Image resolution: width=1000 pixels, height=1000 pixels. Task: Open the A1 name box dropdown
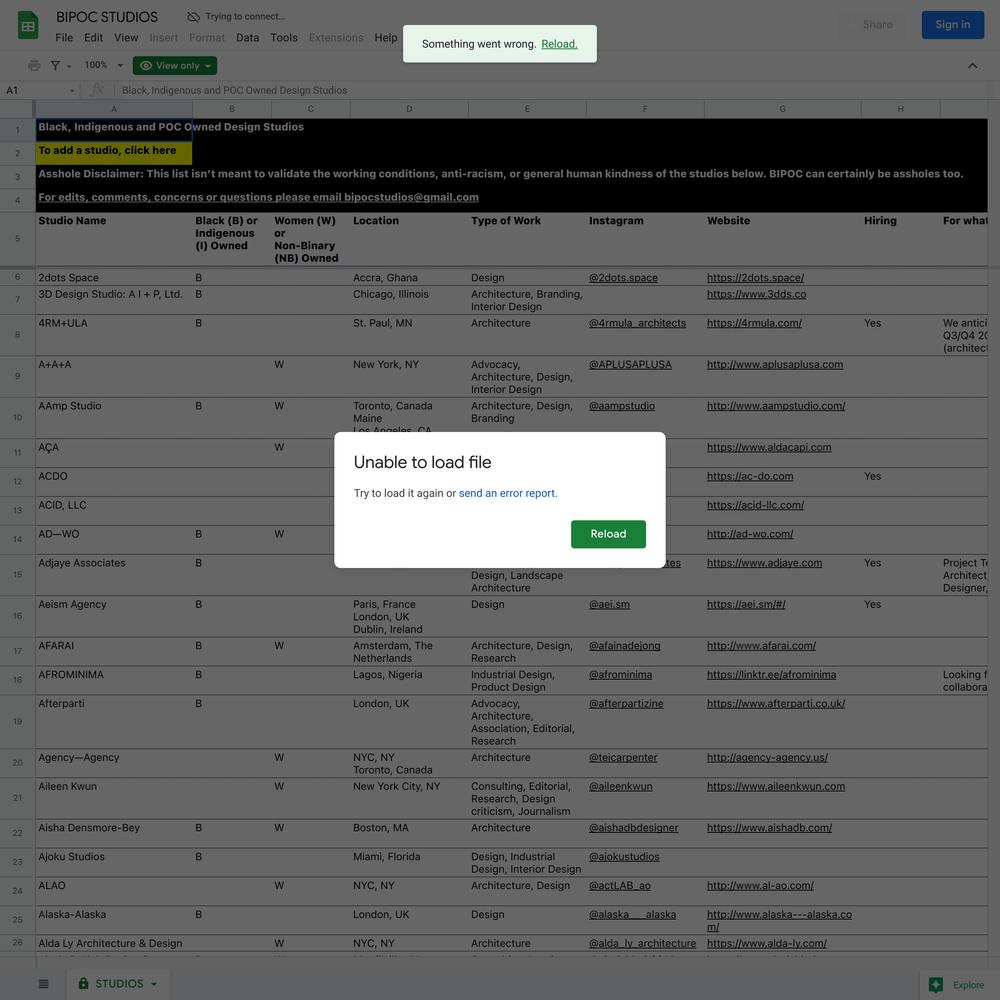(x=72, y=91)
